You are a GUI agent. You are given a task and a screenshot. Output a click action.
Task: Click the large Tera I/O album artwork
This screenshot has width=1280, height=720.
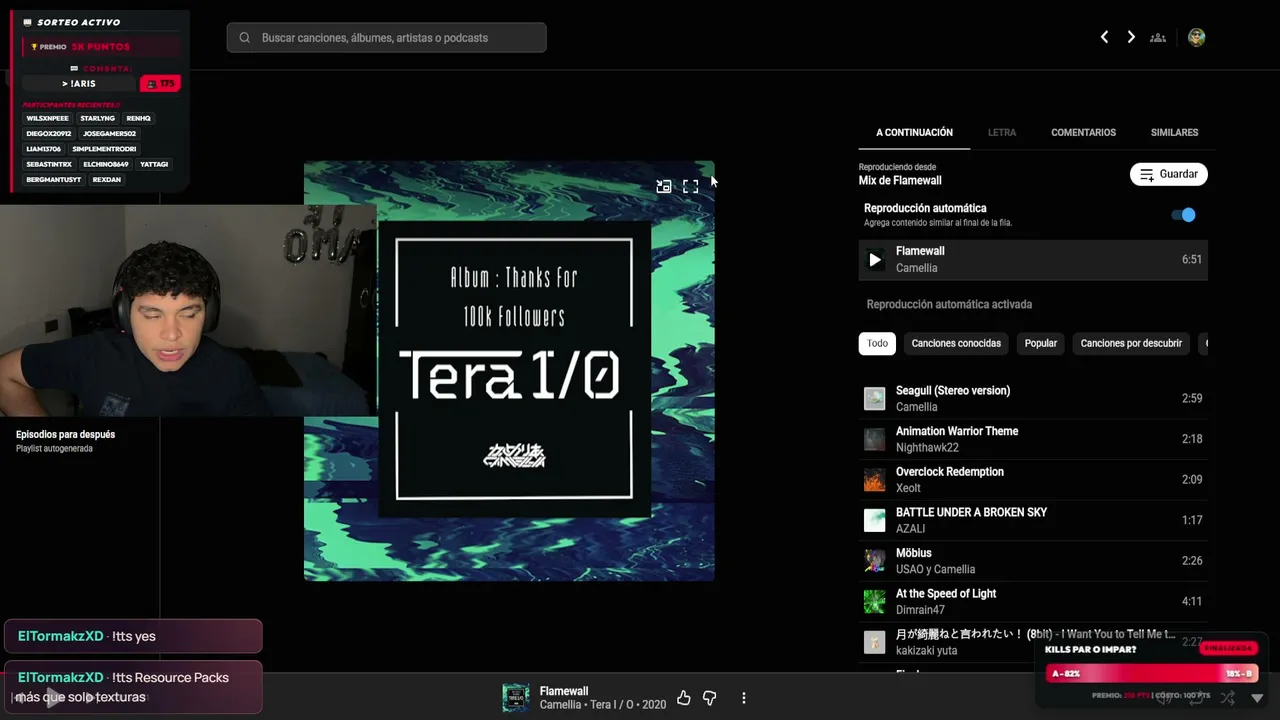[x=509, y=371]
